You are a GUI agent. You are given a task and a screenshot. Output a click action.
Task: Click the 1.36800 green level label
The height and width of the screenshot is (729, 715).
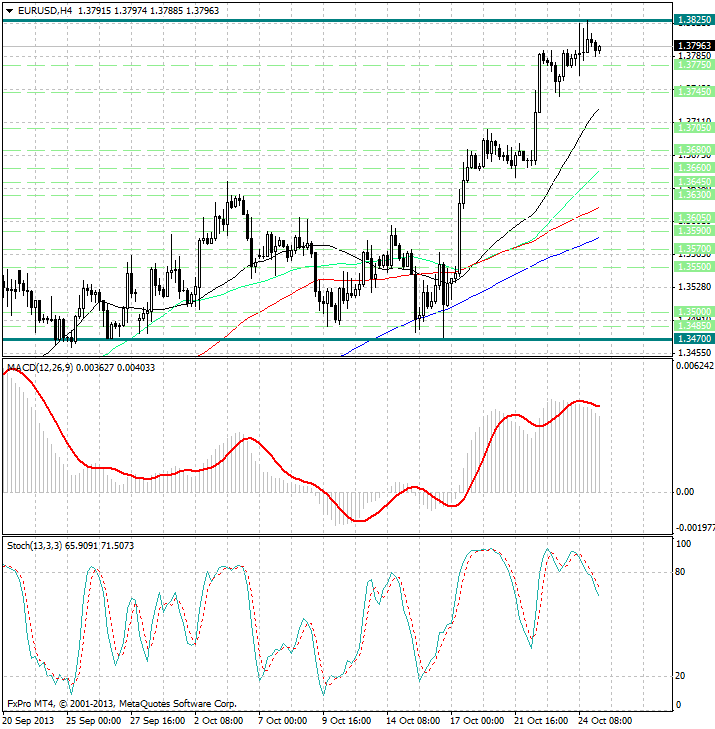click(x=694, y=150)
